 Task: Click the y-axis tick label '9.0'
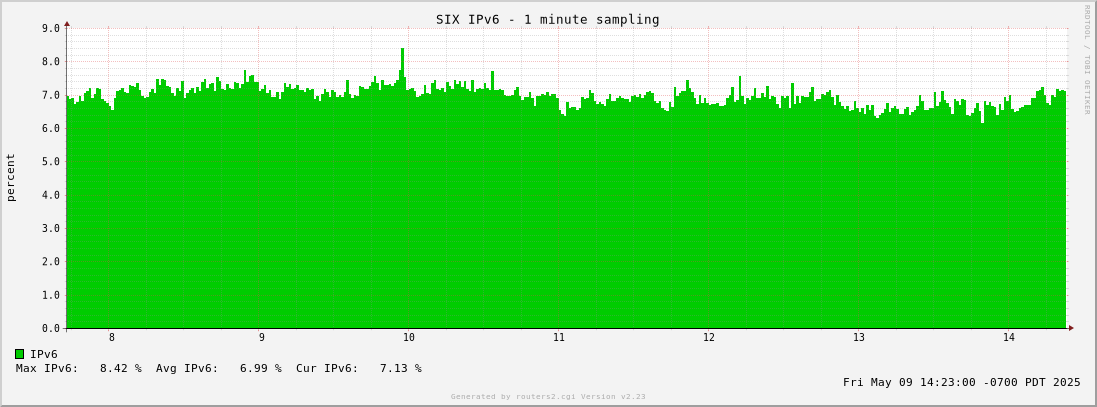point(51,28)
